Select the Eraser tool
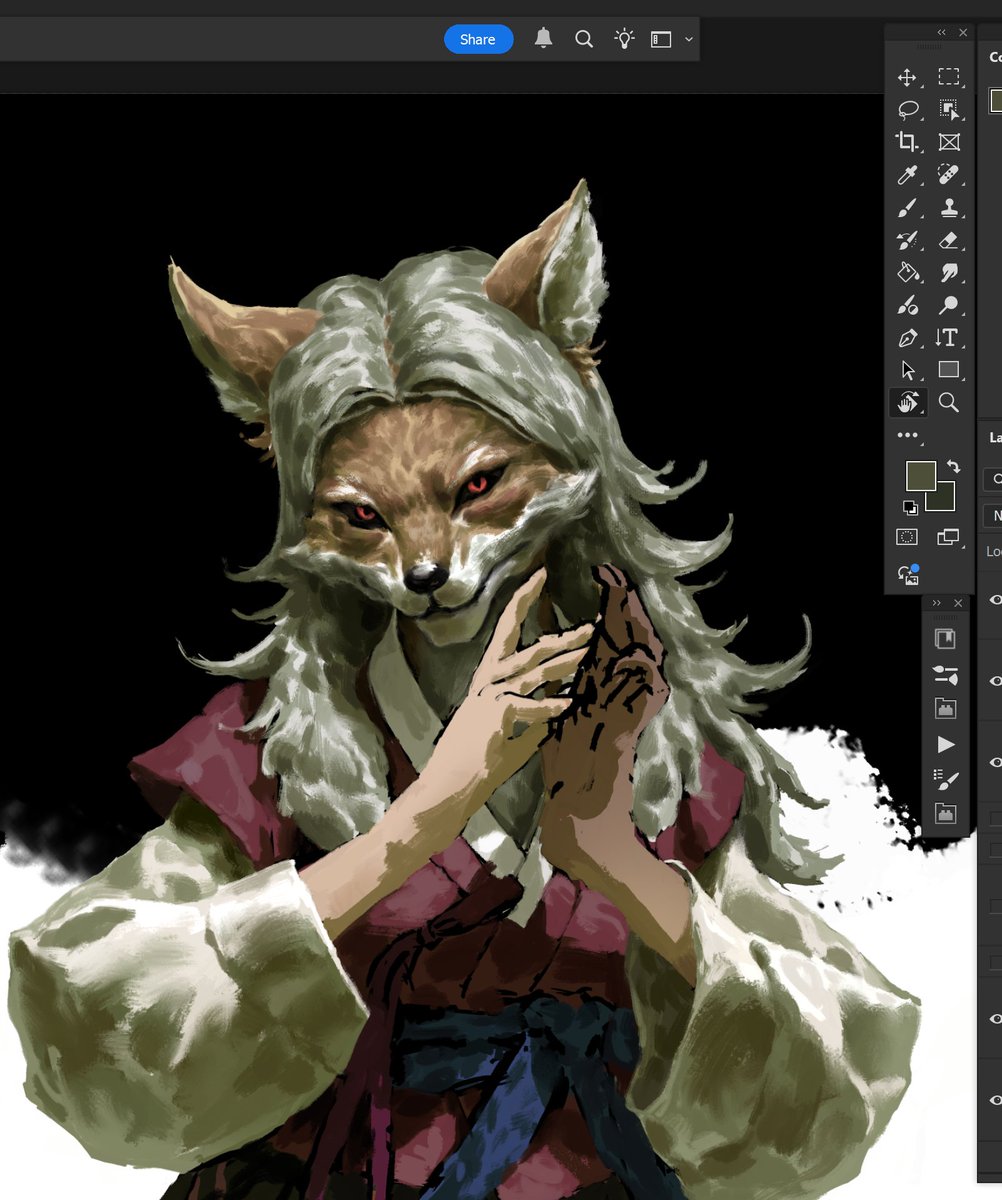 (x=948, y=240)
